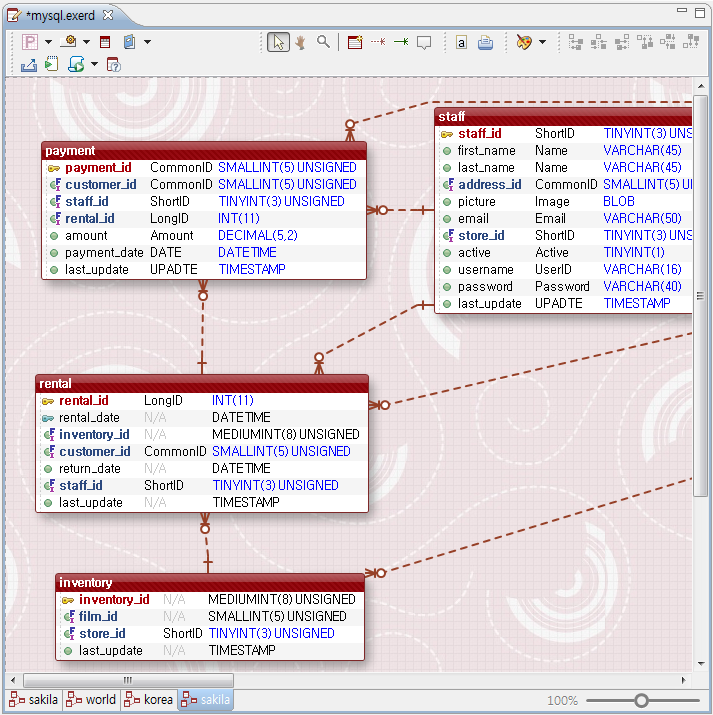Click email column in staff table

click(x=564, y=219)
